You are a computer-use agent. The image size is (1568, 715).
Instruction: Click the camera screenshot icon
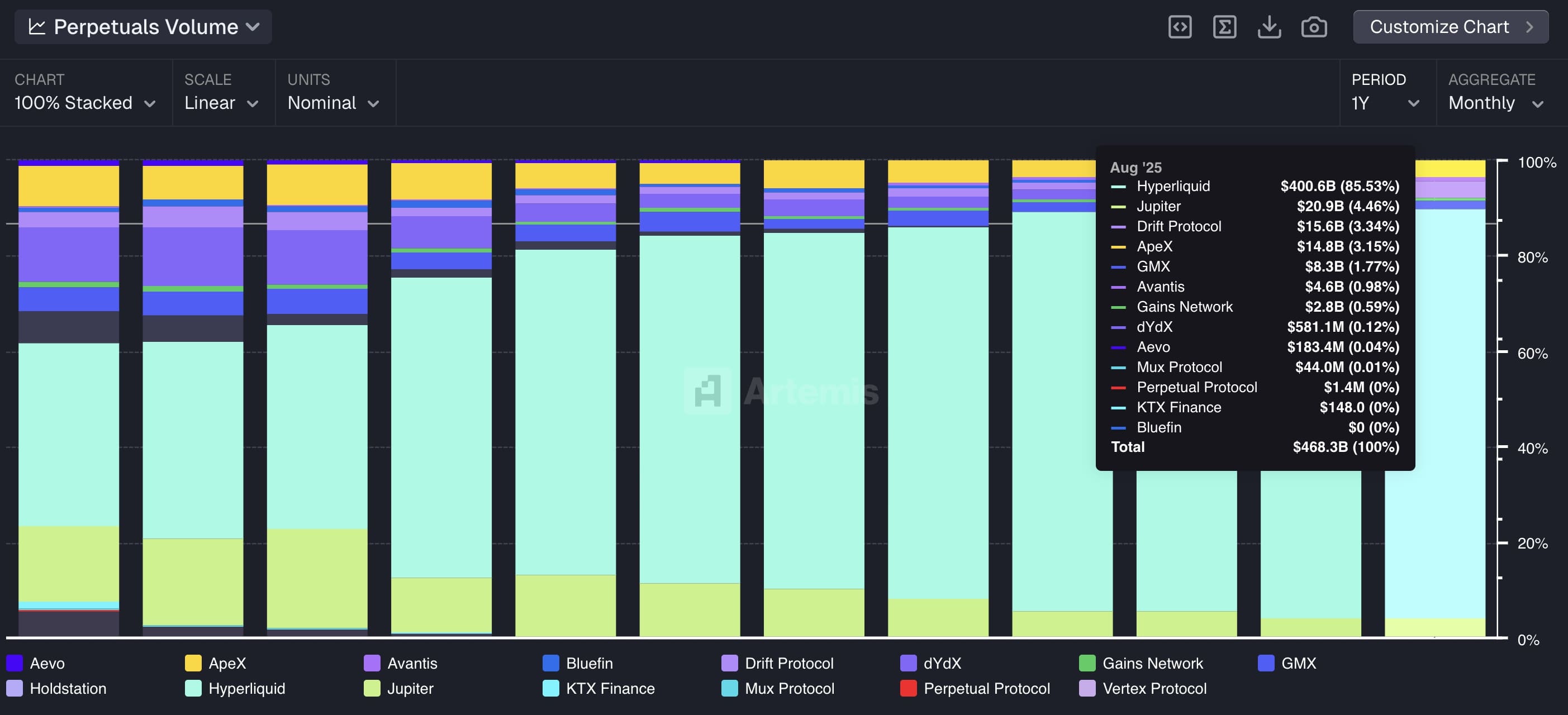[x=1314, y=27]
